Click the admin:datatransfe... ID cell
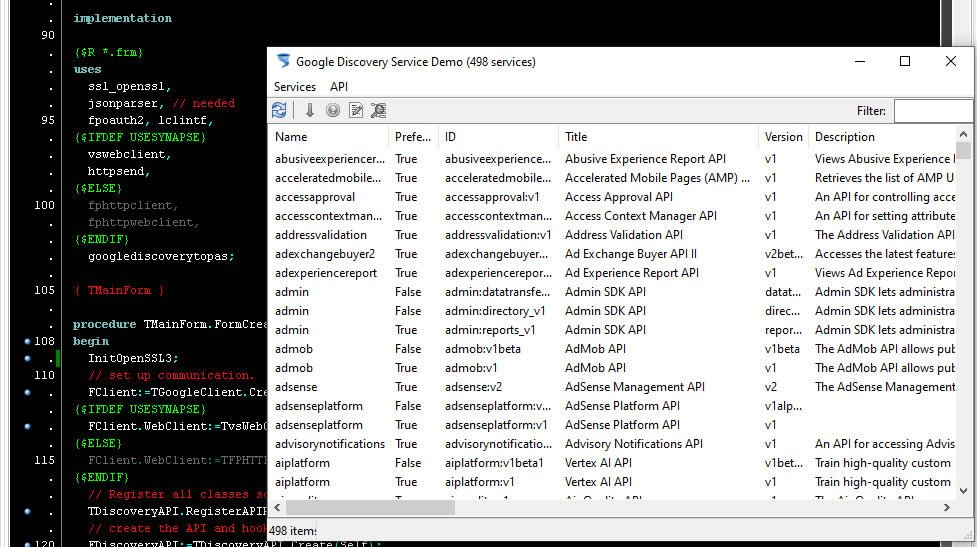This screenshot has height=547, width=977. point(497,292)
